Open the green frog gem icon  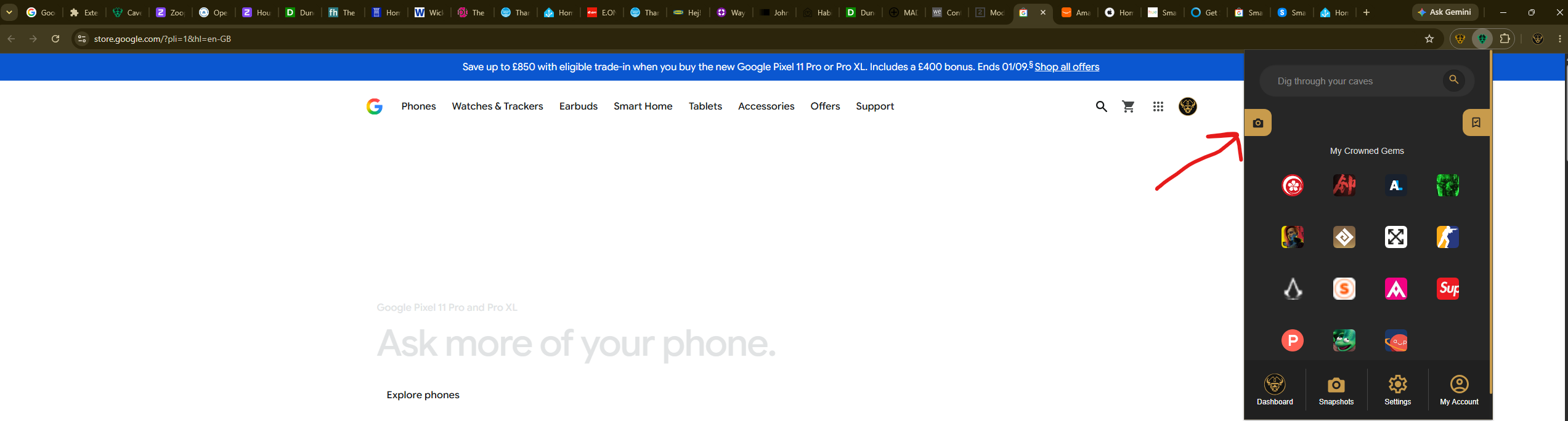(1344, 340)
